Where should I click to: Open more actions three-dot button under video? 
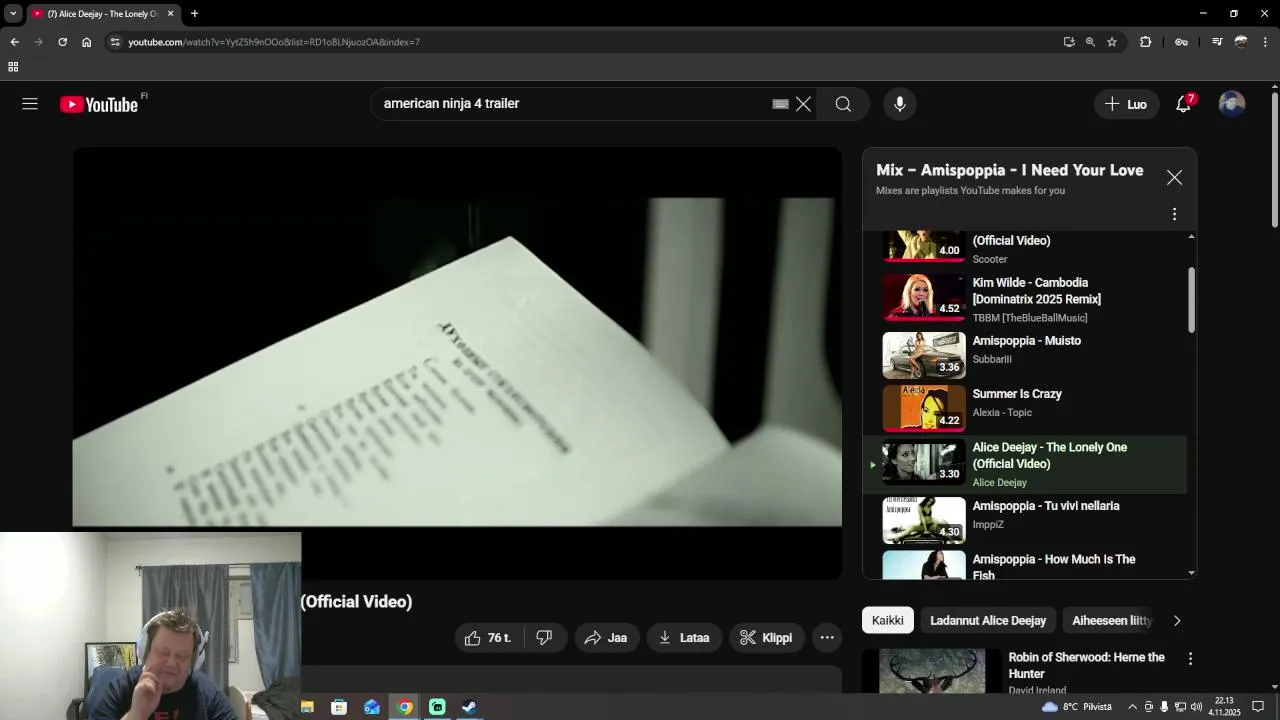[x=827, y=638]
